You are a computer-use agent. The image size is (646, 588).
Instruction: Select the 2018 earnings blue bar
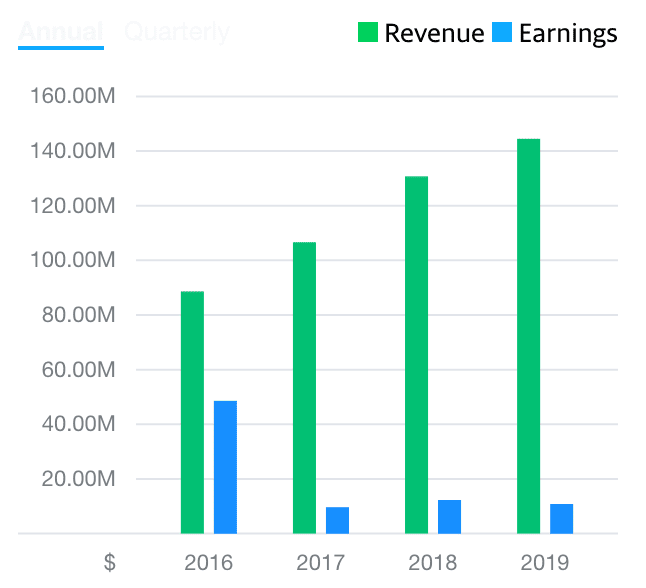point(449,517)
